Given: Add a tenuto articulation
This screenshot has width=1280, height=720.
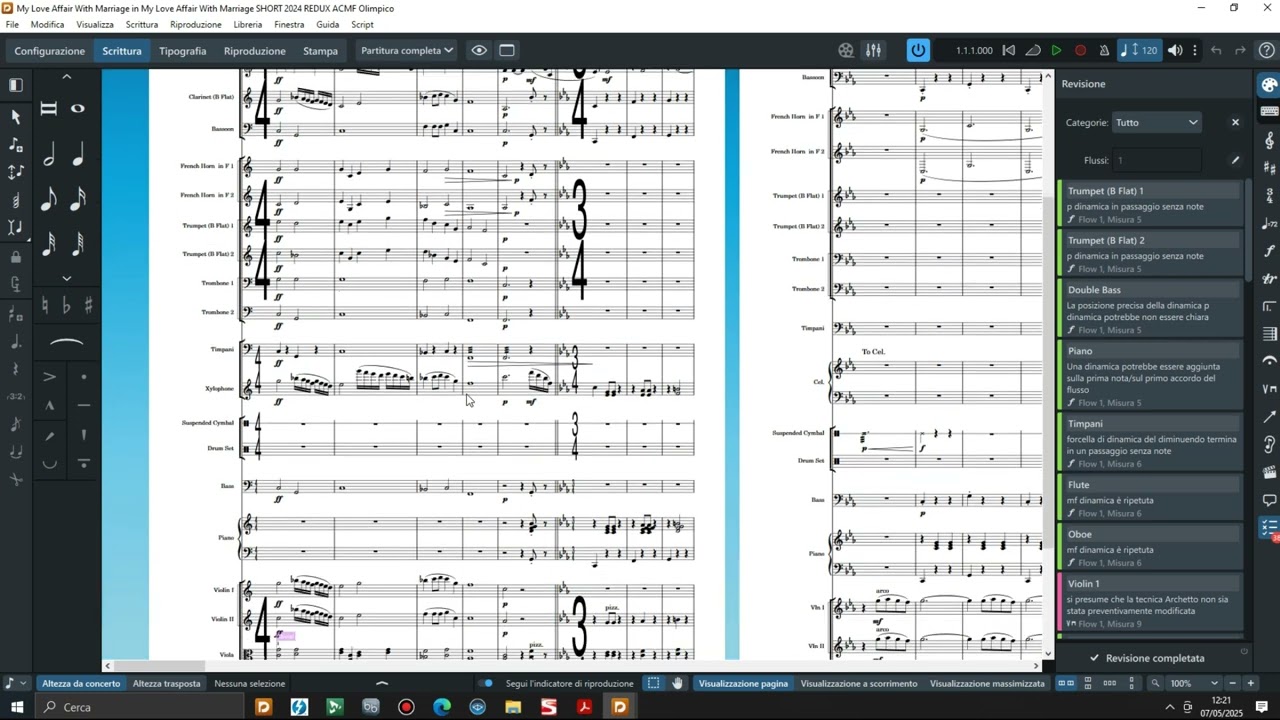Looking at the screenshot, I should pyautogui.click(x=83, y=405).
